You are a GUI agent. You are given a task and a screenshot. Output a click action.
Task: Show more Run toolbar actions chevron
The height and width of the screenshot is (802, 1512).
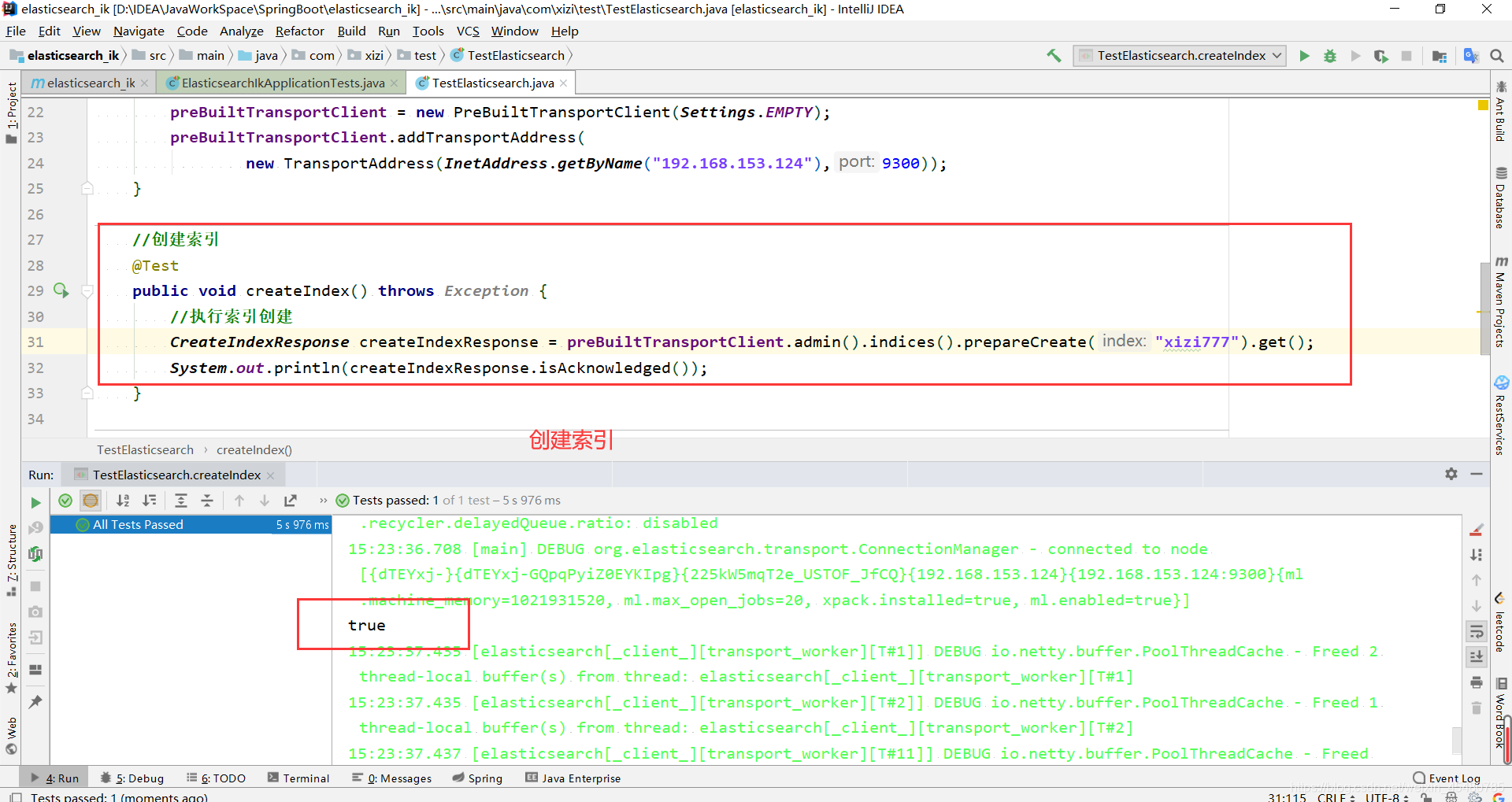323,501
